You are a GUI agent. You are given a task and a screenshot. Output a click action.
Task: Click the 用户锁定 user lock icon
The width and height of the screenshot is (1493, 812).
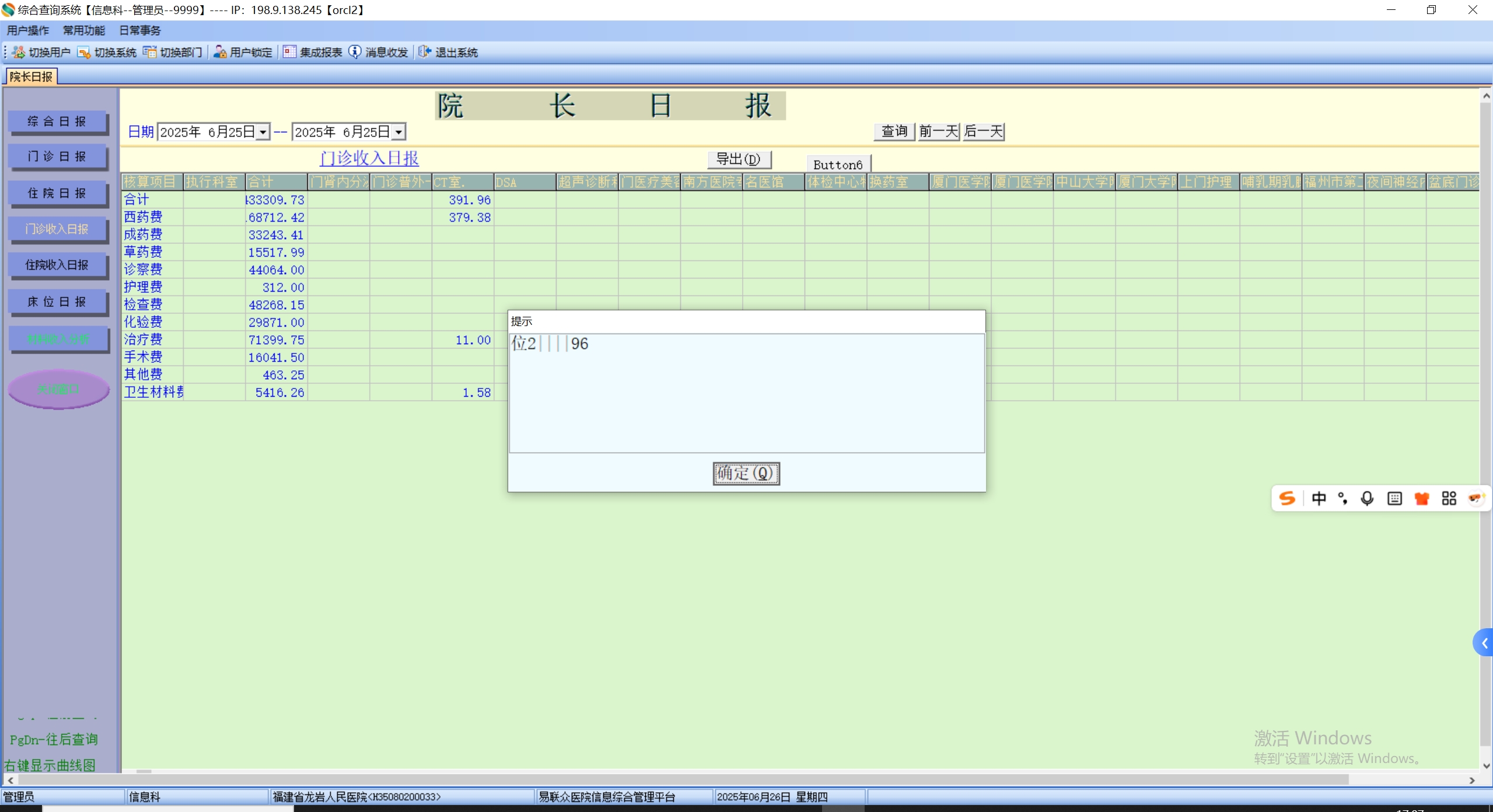click(220, 52)
